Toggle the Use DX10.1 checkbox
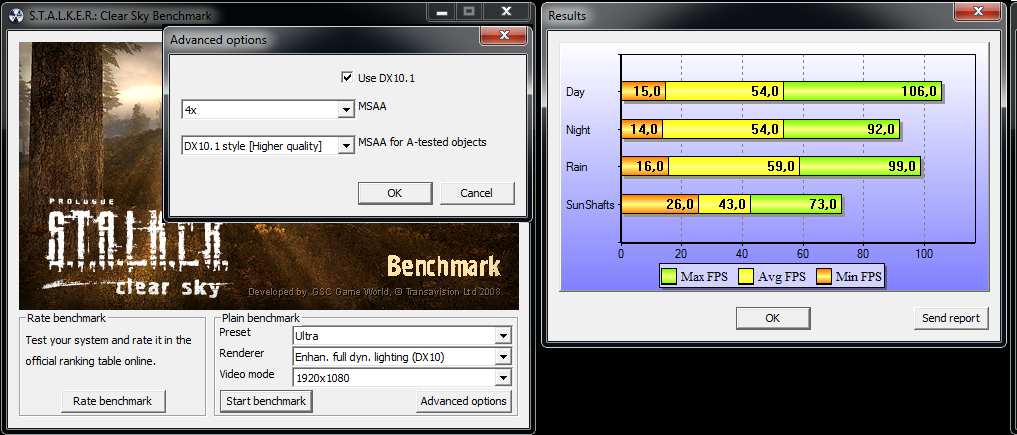 click(346, 78)
